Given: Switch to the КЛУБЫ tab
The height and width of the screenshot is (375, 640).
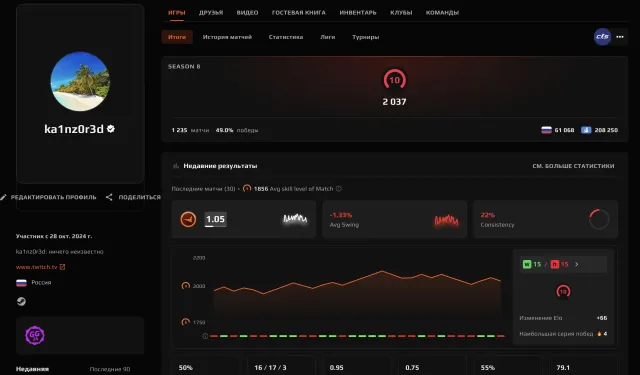Looking at the screenshot, I should (401, 13).
